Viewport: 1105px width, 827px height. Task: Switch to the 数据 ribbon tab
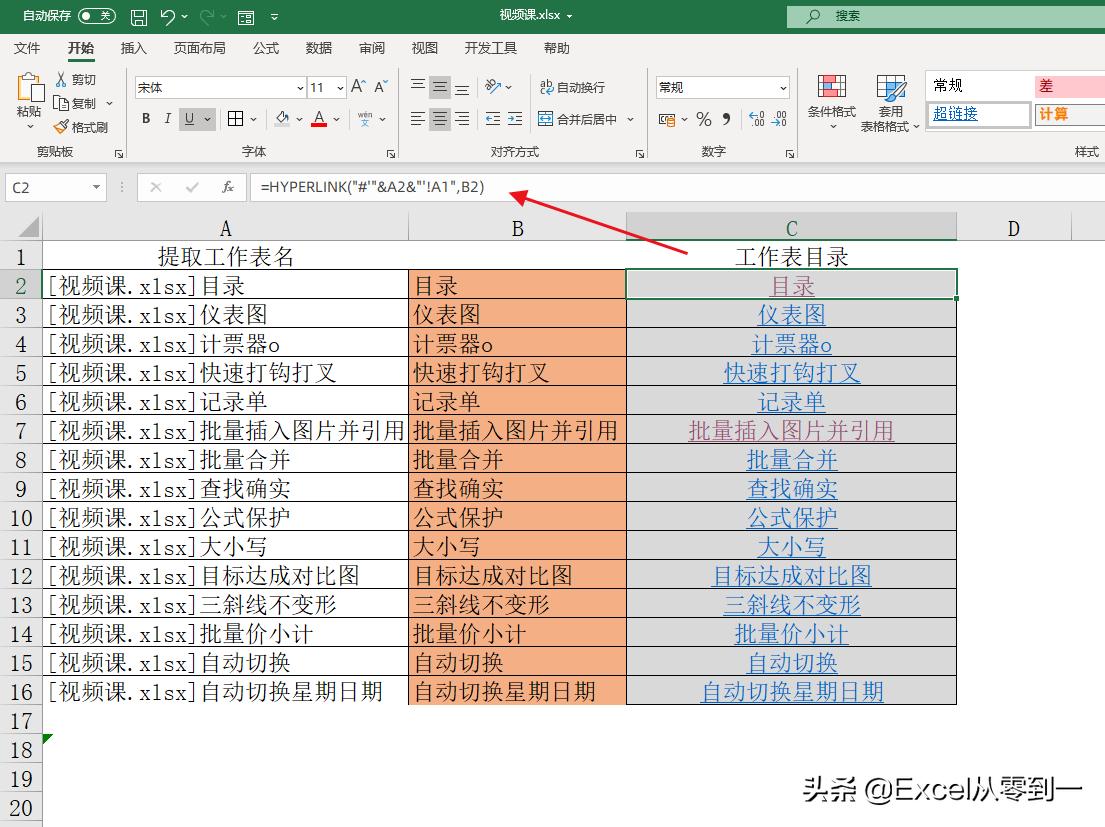click(318, 47)
